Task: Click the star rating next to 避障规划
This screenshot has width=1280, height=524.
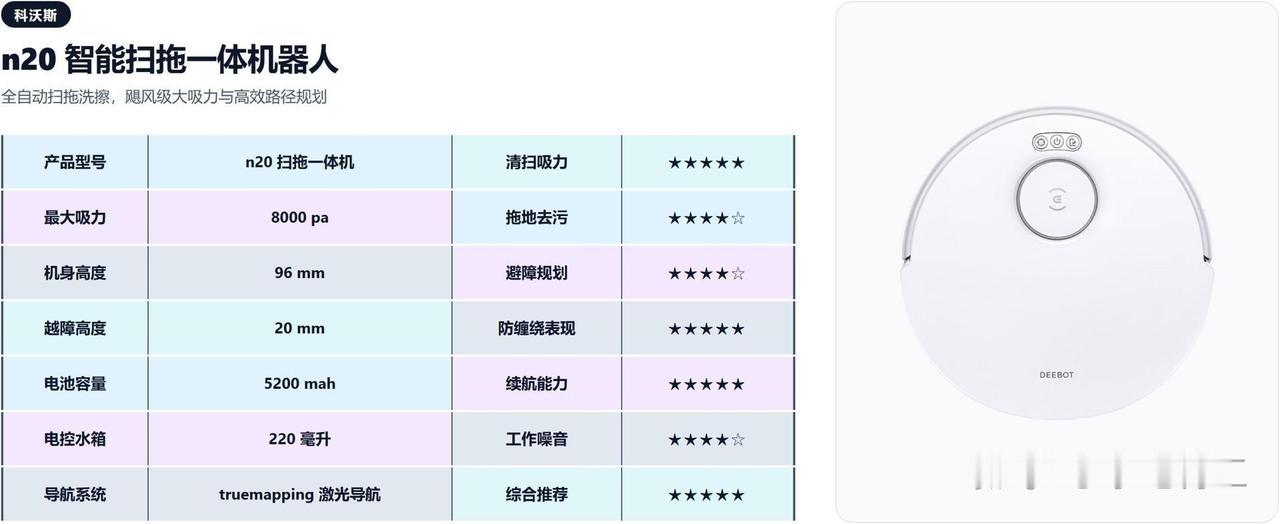Action: tap(706, 273)
